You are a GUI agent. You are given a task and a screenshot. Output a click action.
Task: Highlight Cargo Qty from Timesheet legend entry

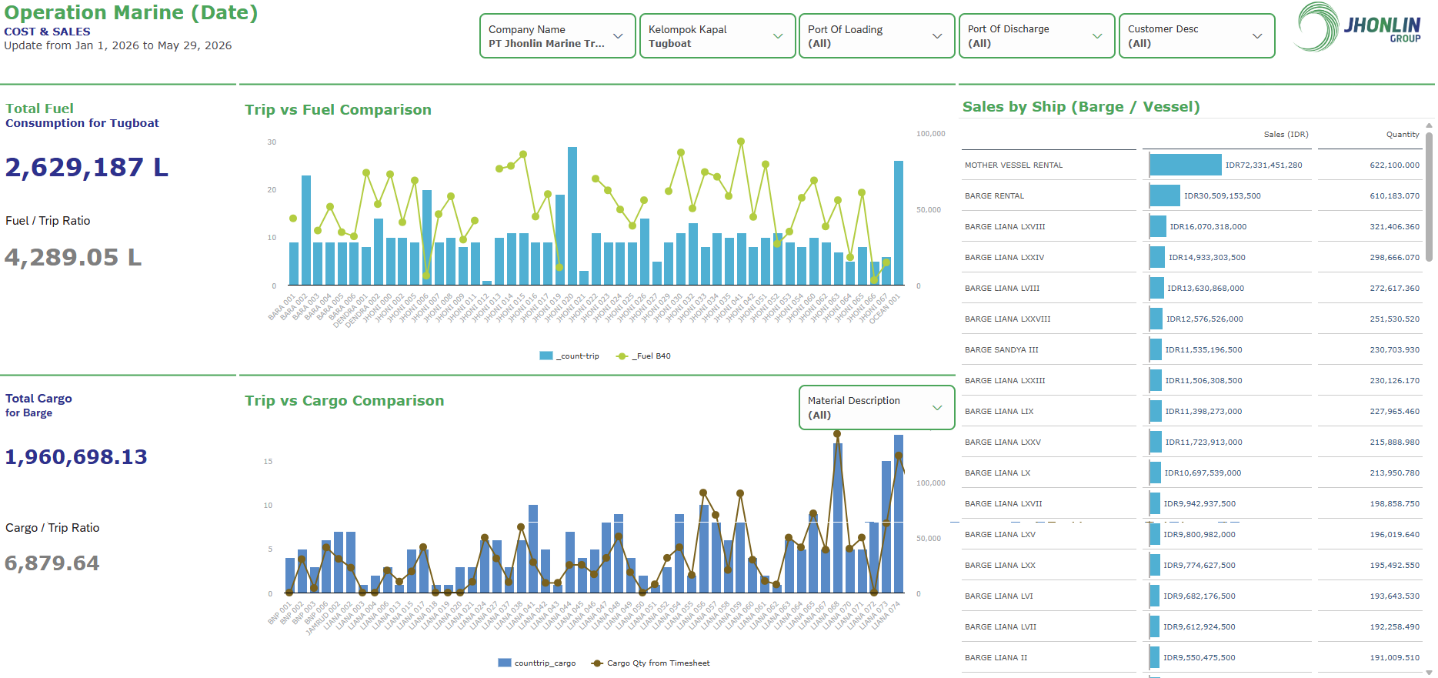click(x=650, y=663)
